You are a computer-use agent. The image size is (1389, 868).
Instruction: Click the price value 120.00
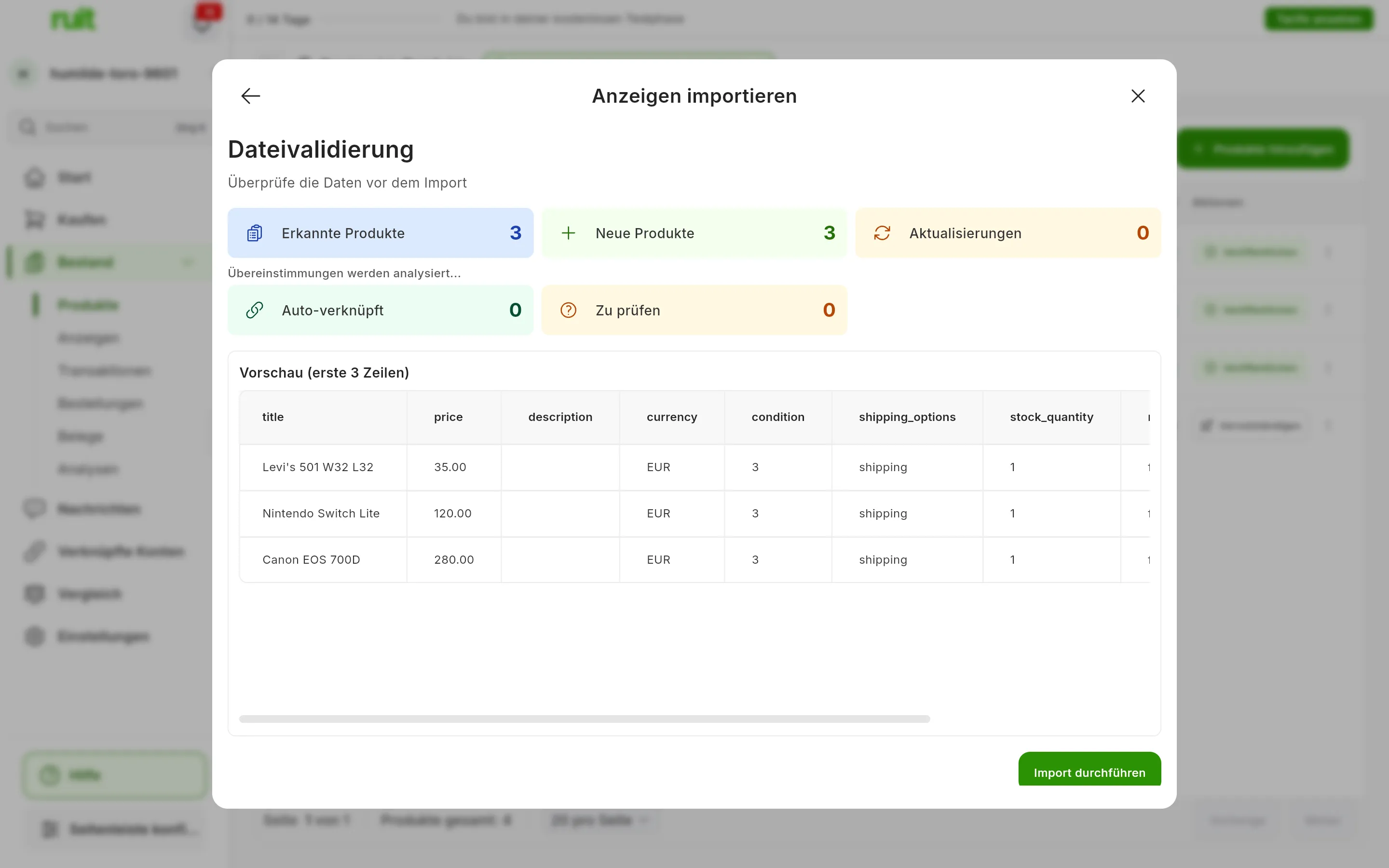point(452,514)
